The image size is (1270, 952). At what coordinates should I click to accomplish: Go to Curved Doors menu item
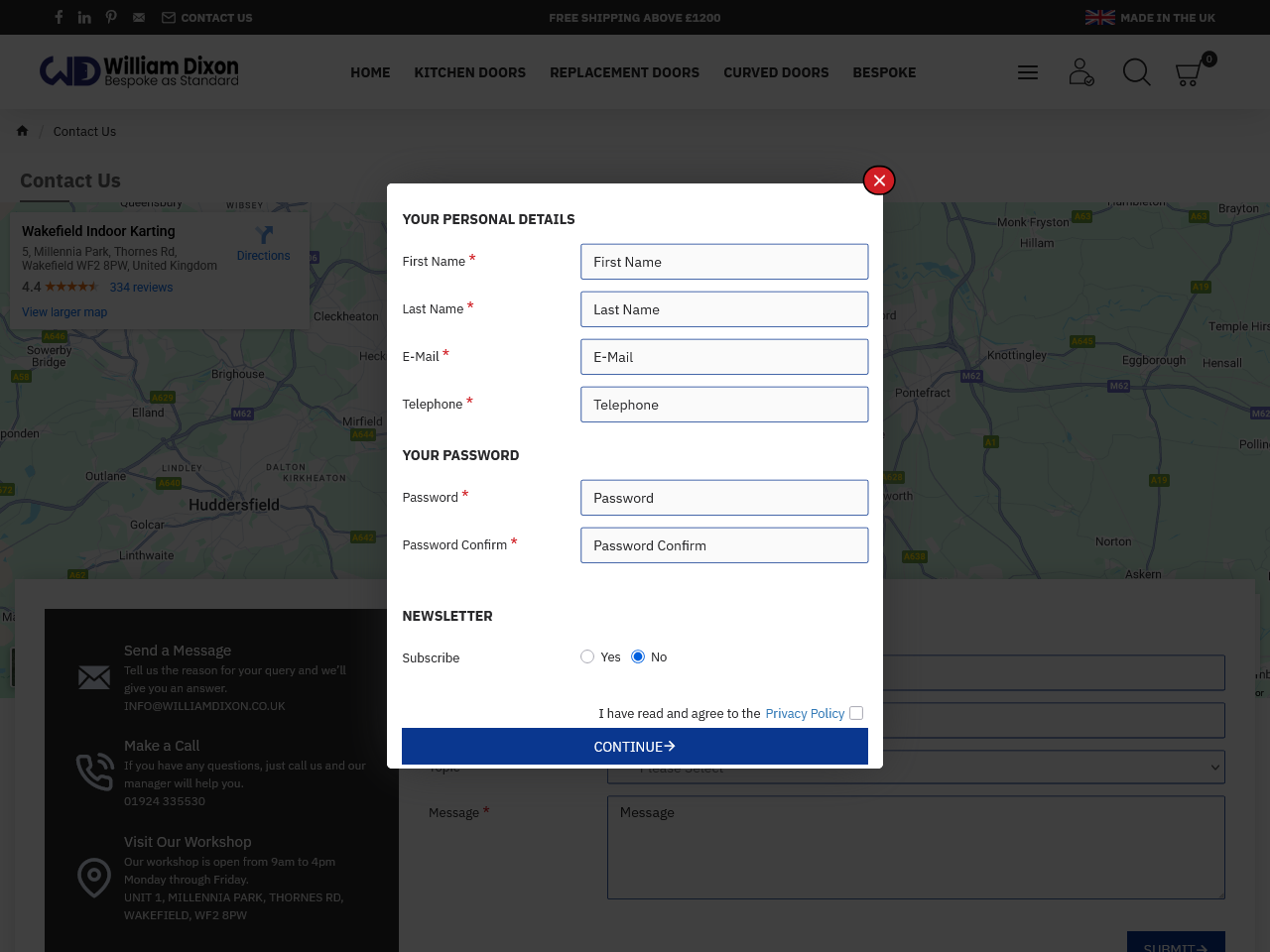pyautogui.click(x=776, y=72)
